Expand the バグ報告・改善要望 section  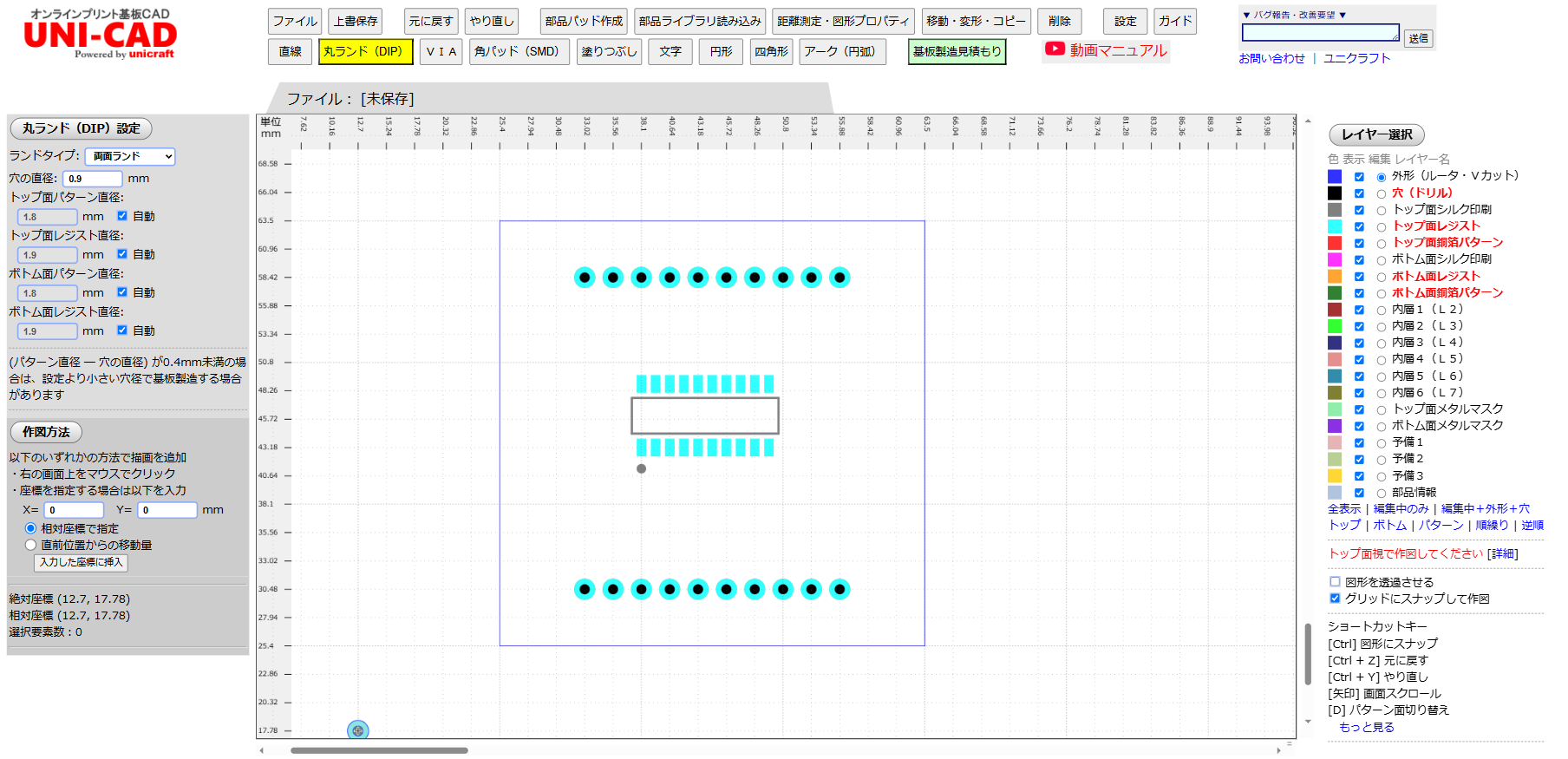tap(1293, 15)
